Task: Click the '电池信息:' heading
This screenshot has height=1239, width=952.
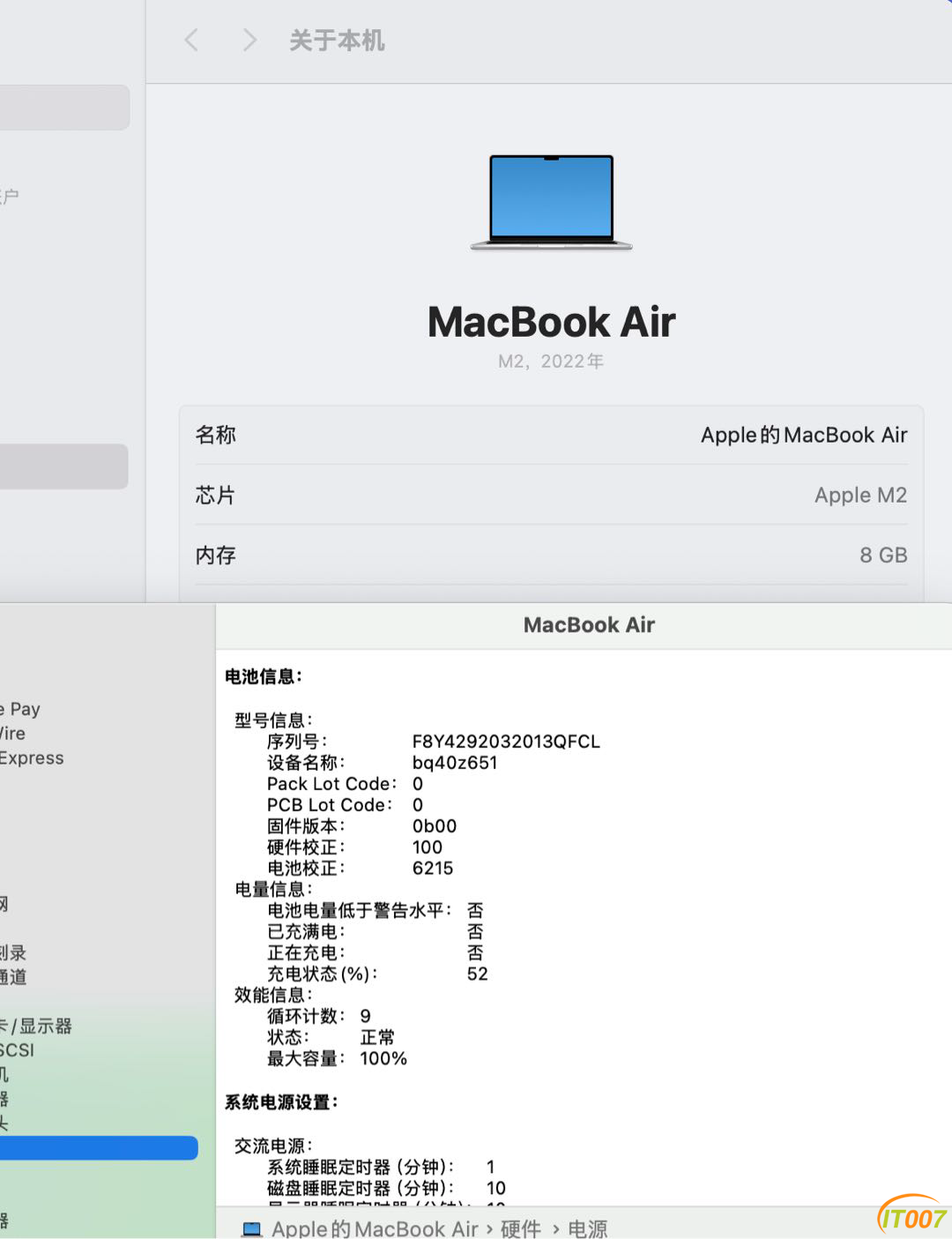Action: [x=264, y=676]
